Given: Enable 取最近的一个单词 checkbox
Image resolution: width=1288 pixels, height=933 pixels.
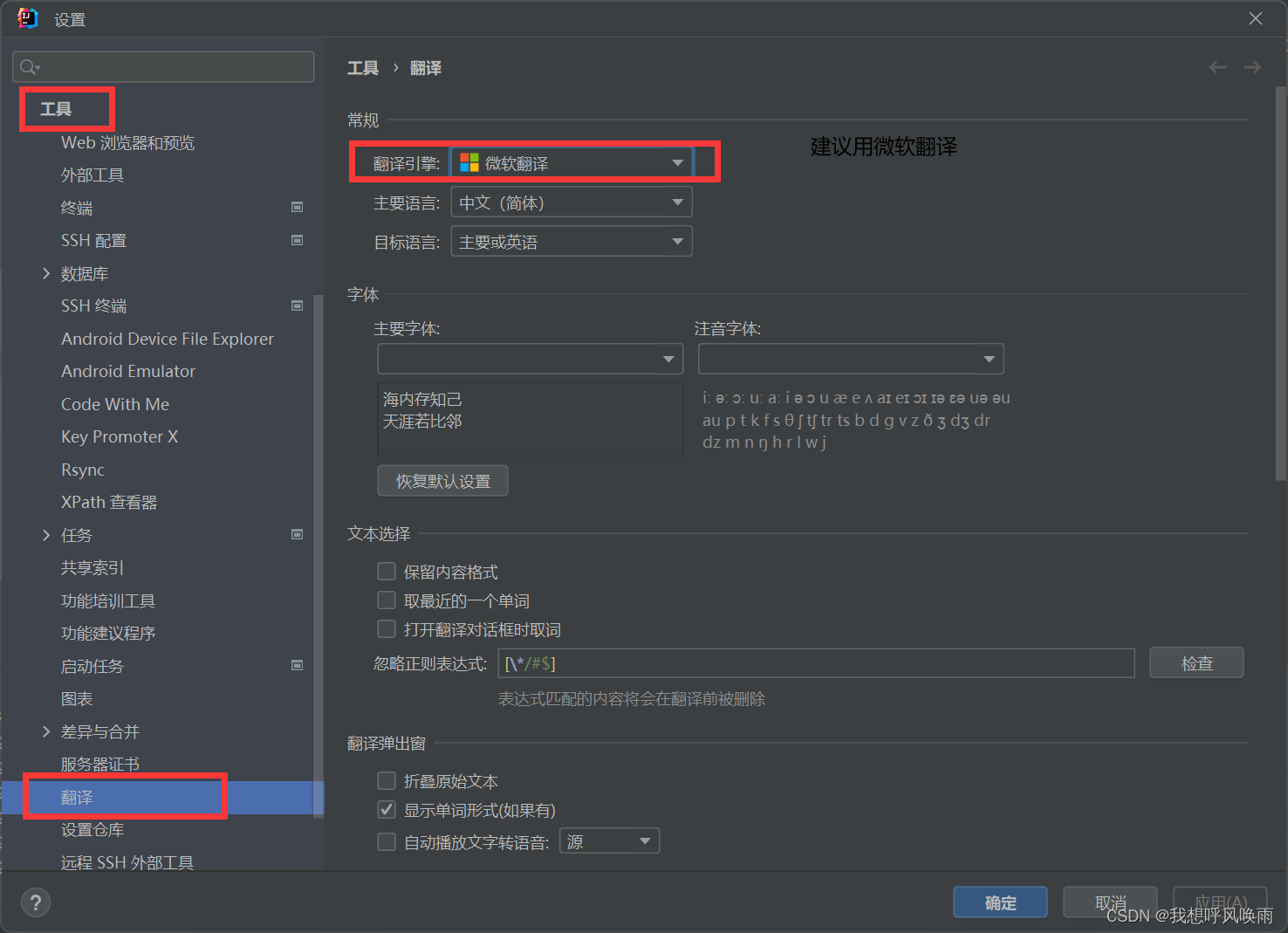Looking at the screenshot, I should click(x=387, y=600).
